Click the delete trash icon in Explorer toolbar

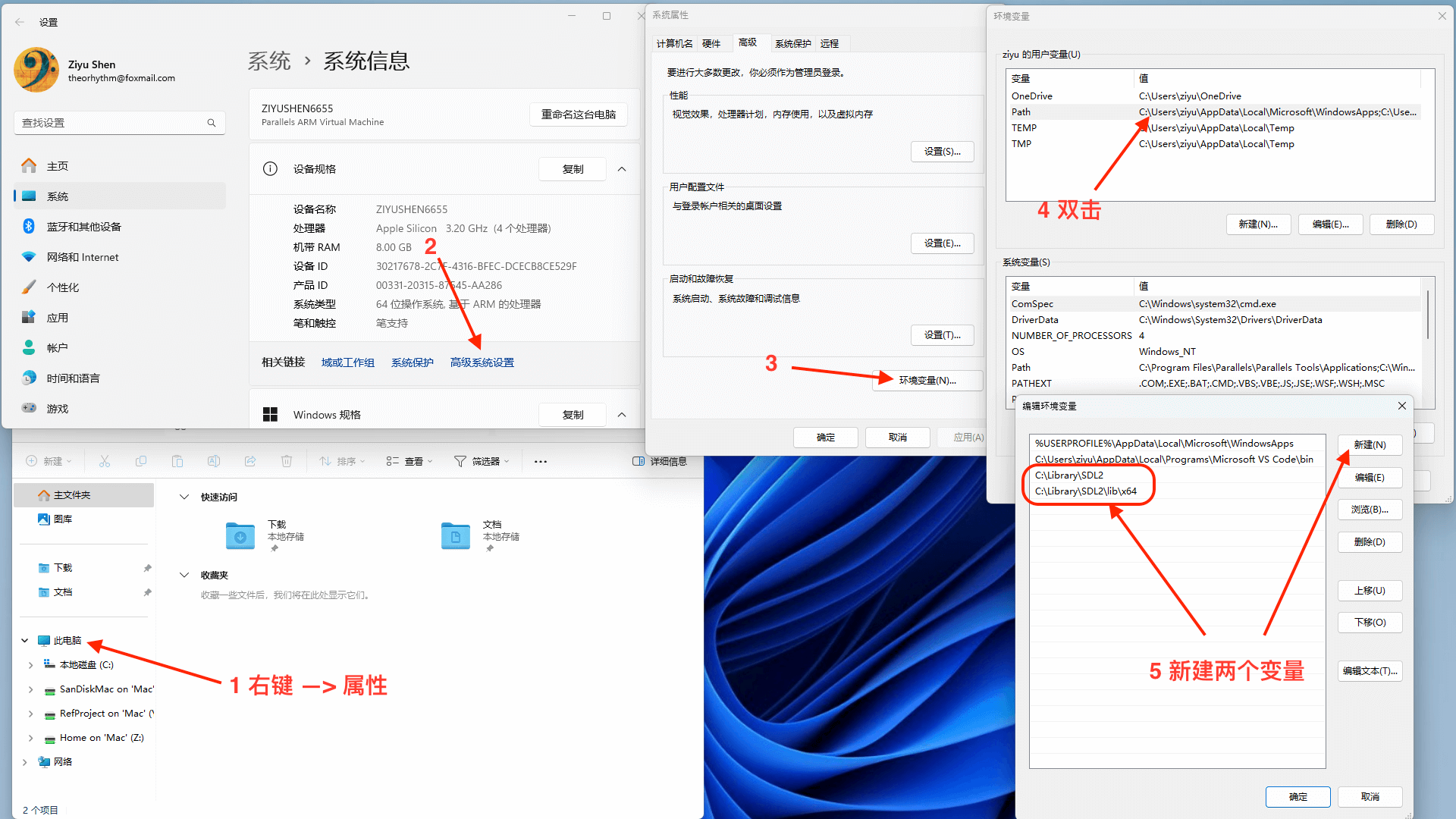[x=287, y=461]
